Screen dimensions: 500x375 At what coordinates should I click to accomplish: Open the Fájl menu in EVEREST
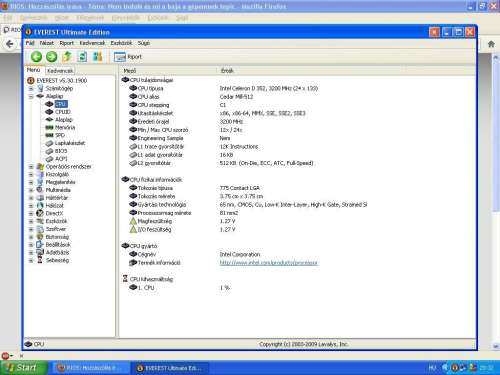(x=30, y=43)
